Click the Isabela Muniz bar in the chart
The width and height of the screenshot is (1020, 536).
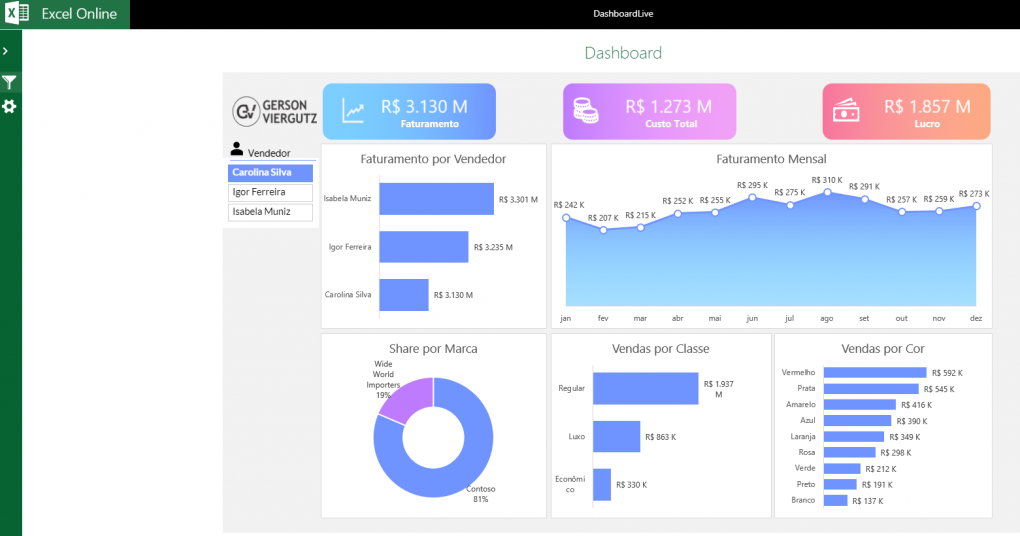coord(436,199)
